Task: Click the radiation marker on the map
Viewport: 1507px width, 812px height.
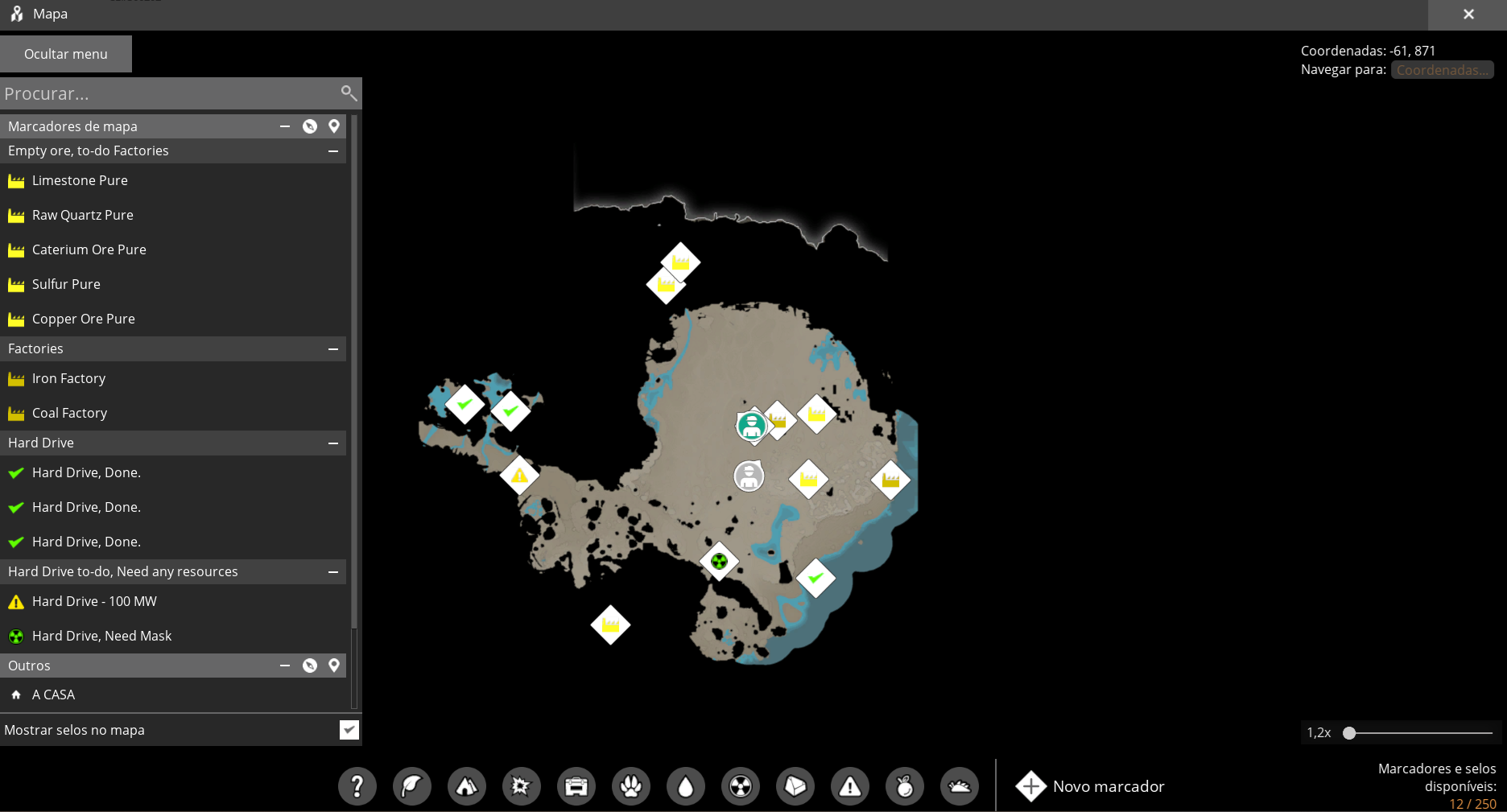Action: point(719,561)
